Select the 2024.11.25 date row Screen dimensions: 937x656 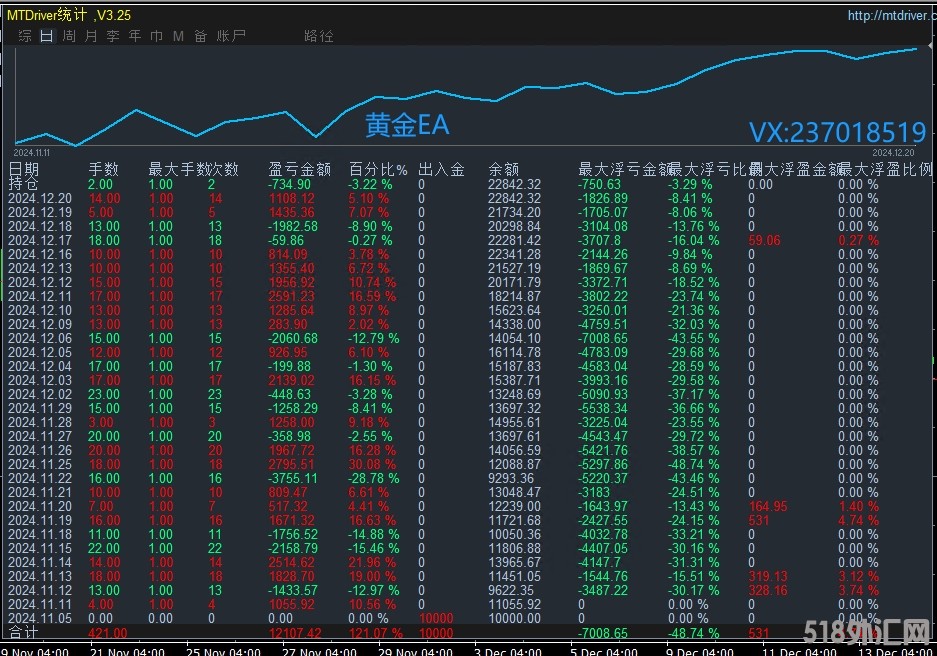coord(40,464)
